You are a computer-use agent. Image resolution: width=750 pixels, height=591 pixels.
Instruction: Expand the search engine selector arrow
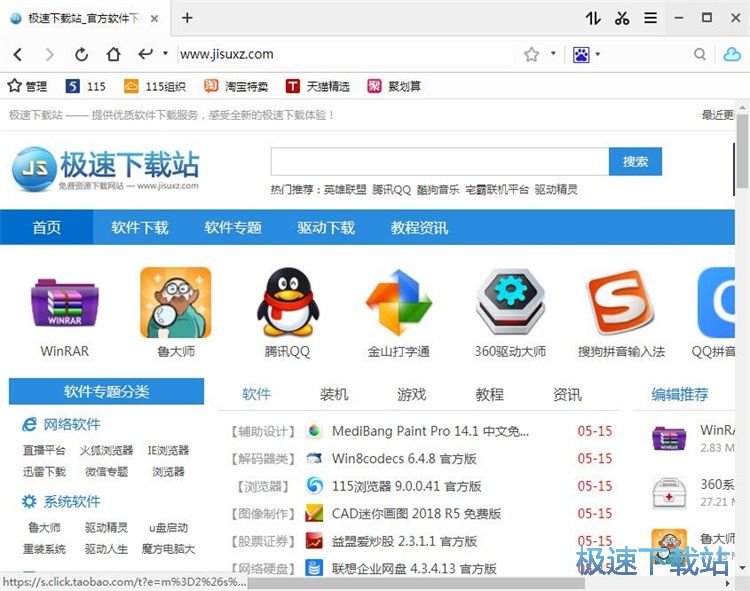598,54
